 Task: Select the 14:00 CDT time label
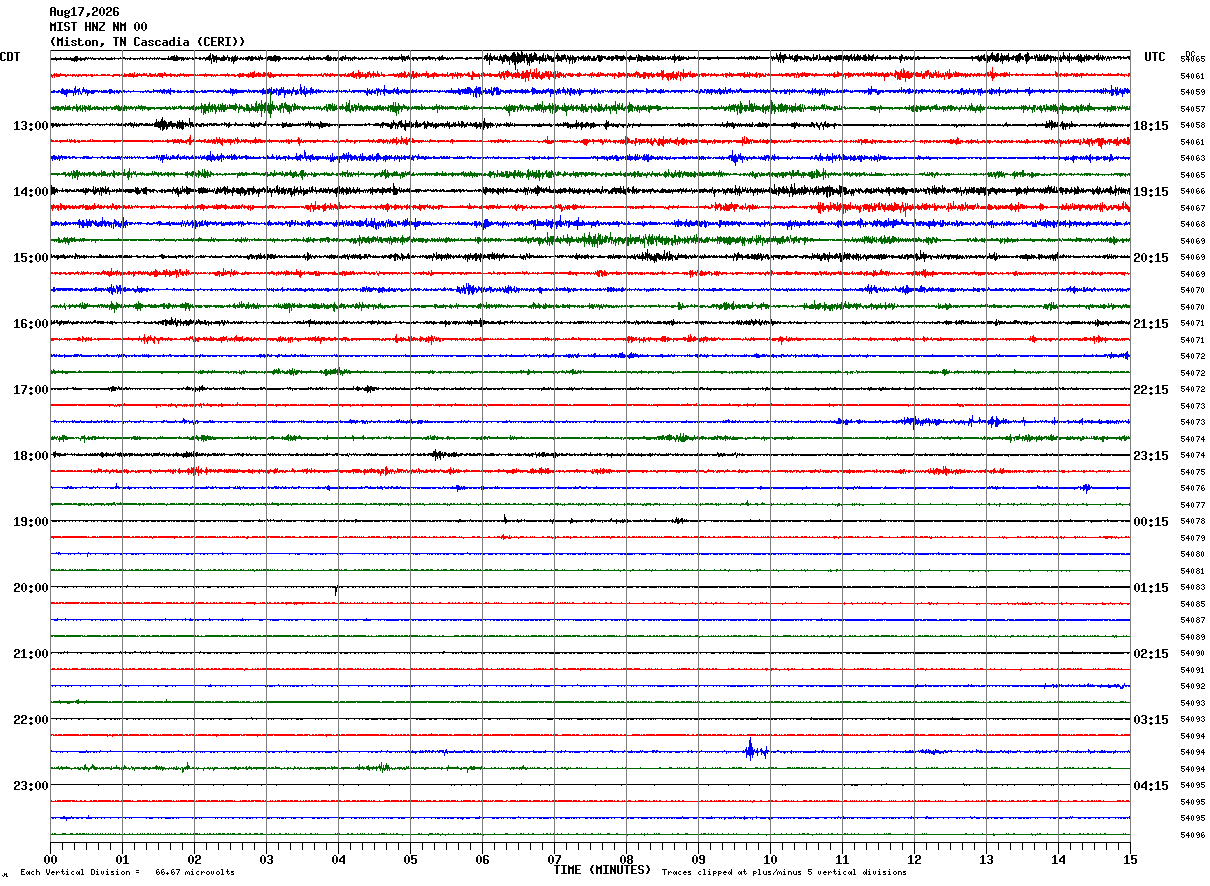tap(30, 191)
